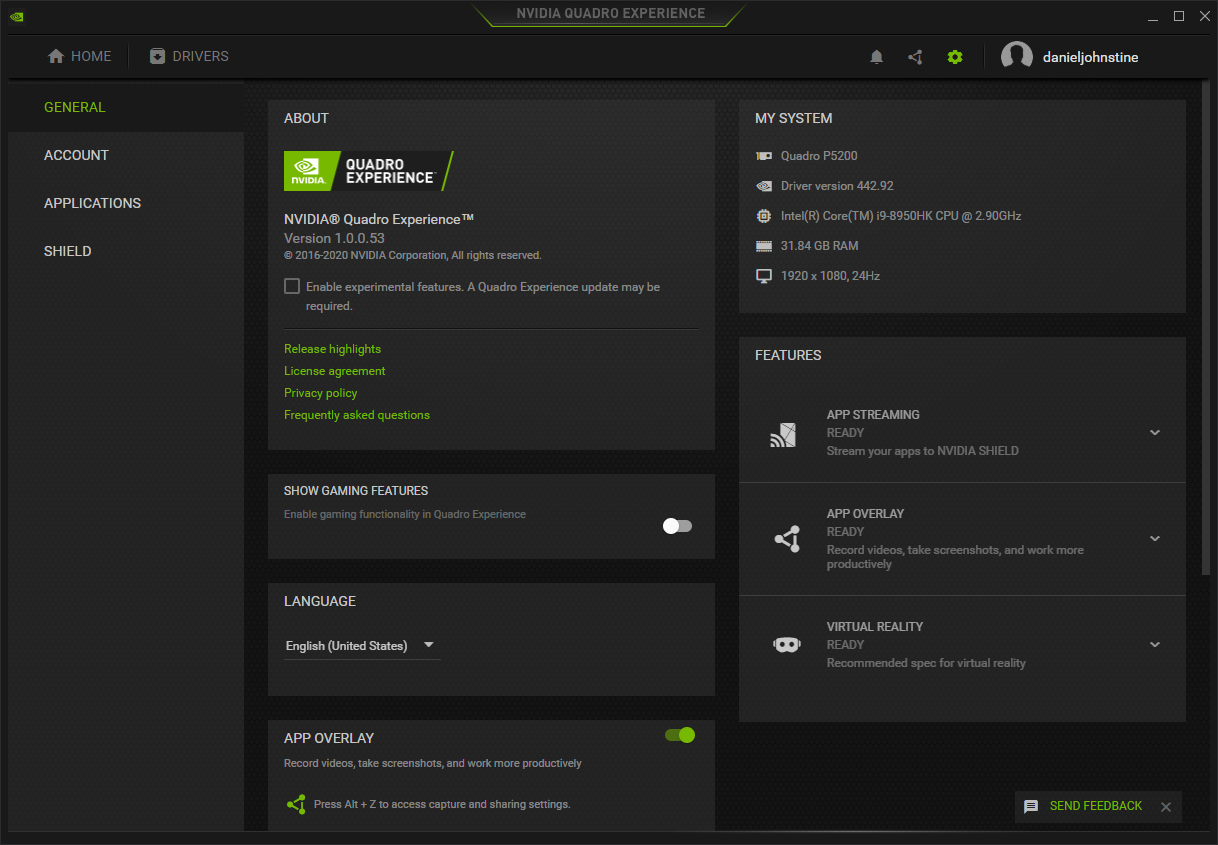The width and height of the screenshot is (1218, 845).
Task: Turn off the App Overlay switch
Action: [x=679, y=735]
